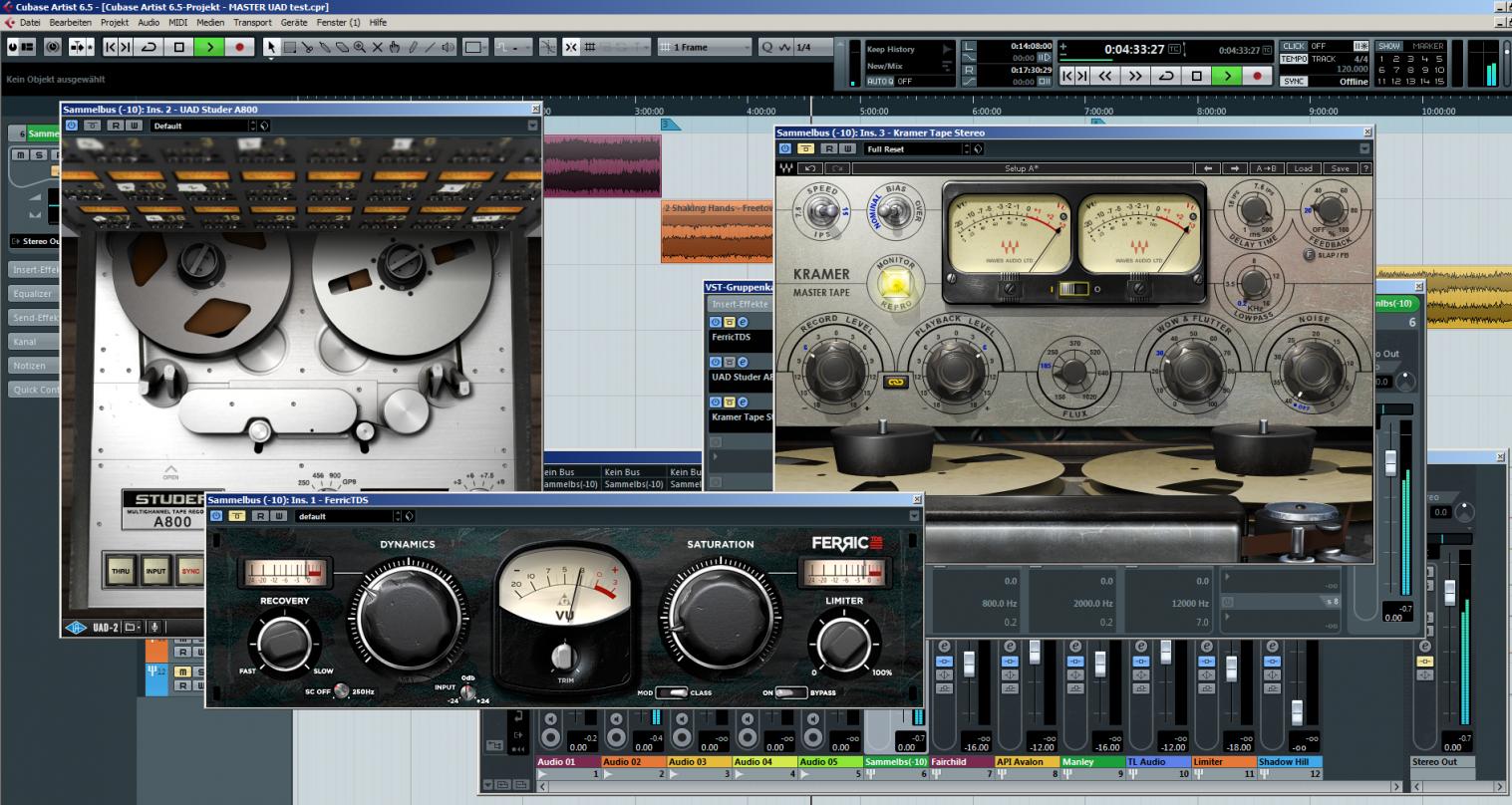Viewport: 1512px width, 805px height.
Task: Click the Record button in main toolbar
Action: coord(239,47)
